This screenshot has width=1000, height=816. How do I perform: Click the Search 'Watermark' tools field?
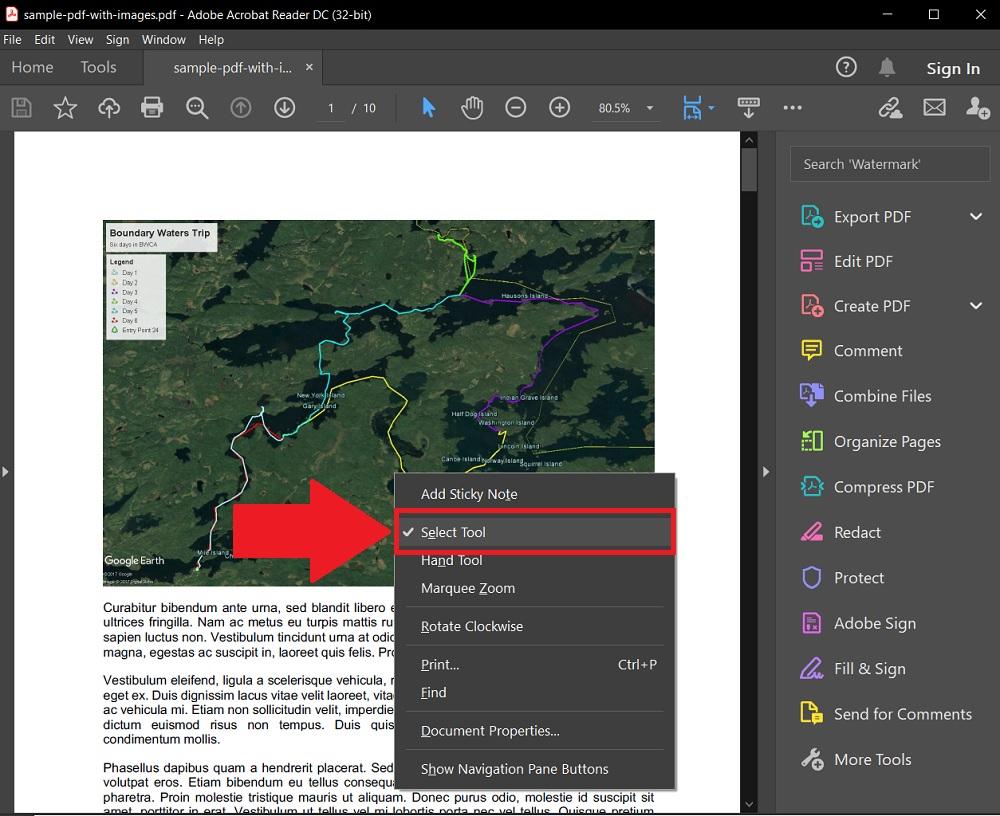[x=890, y=164]
